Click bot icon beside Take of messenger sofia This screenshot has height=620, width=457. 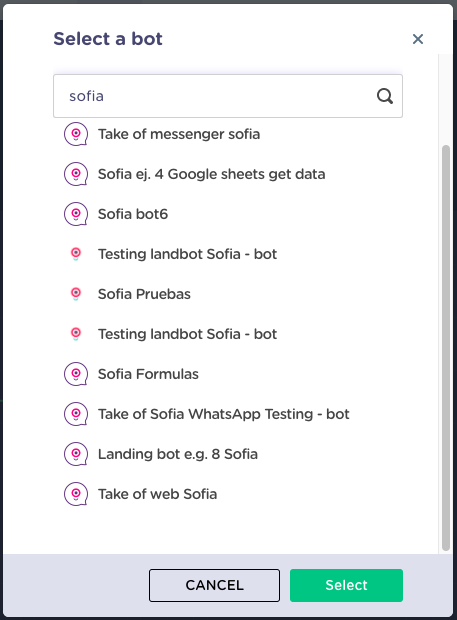click(76, 134)
